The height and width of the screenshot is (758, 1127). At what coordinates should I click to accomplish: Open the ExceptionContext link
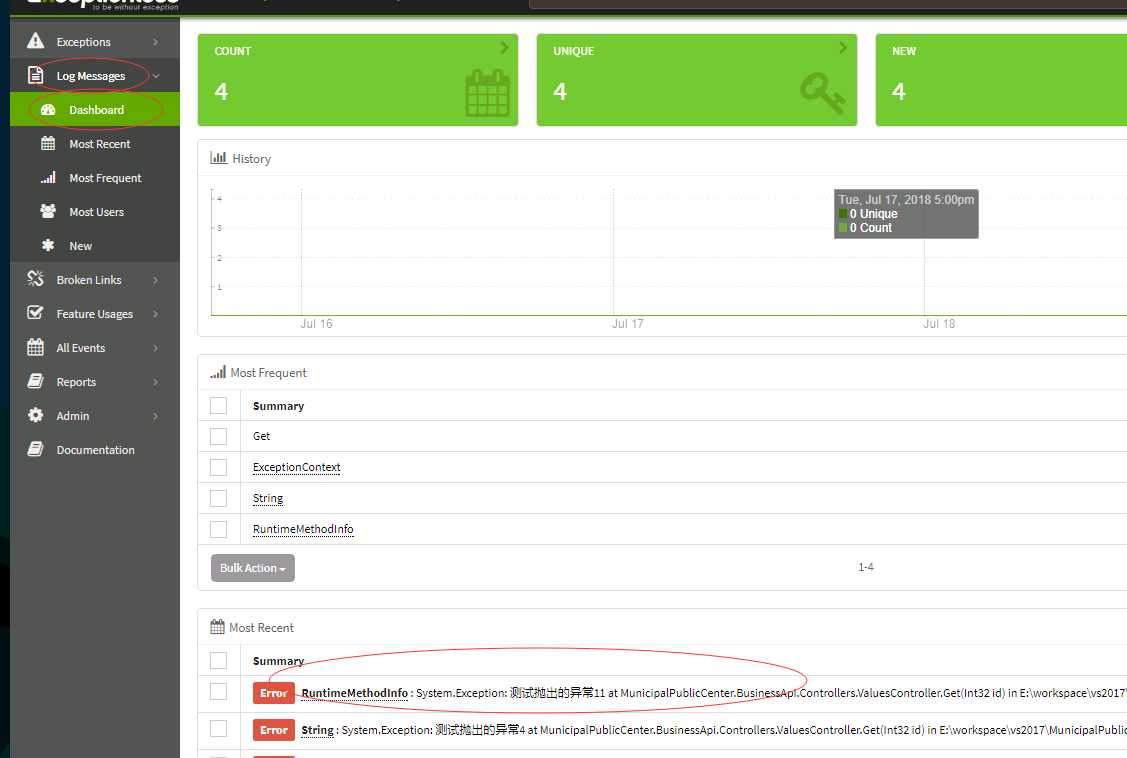click(296, 467)
